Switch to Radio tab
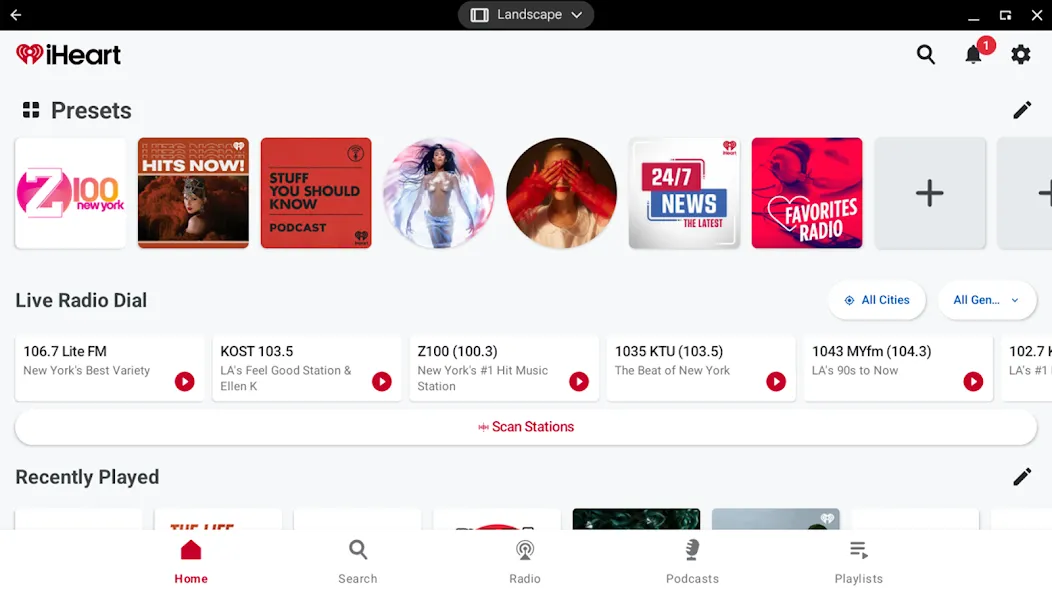 [525, 562]
